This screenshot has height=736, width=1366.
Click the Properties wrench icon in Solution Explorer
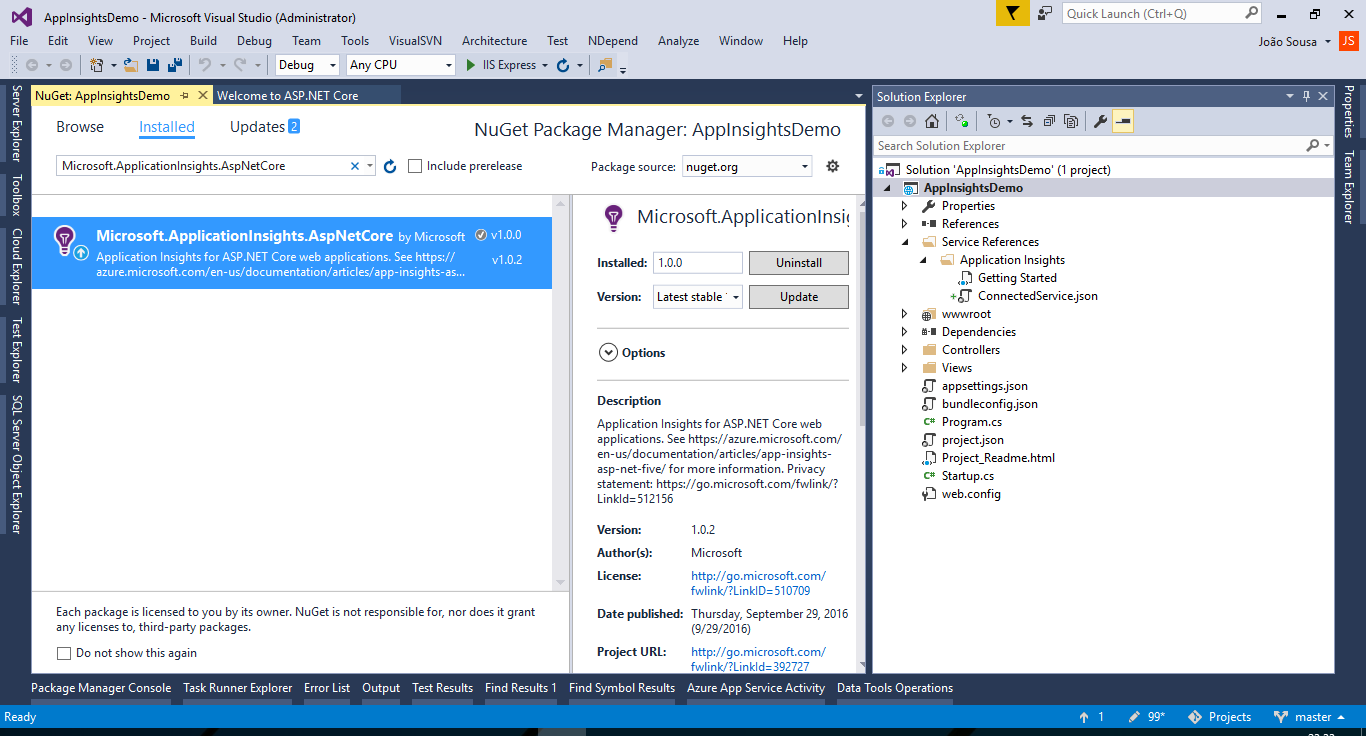coord(1100,121)
